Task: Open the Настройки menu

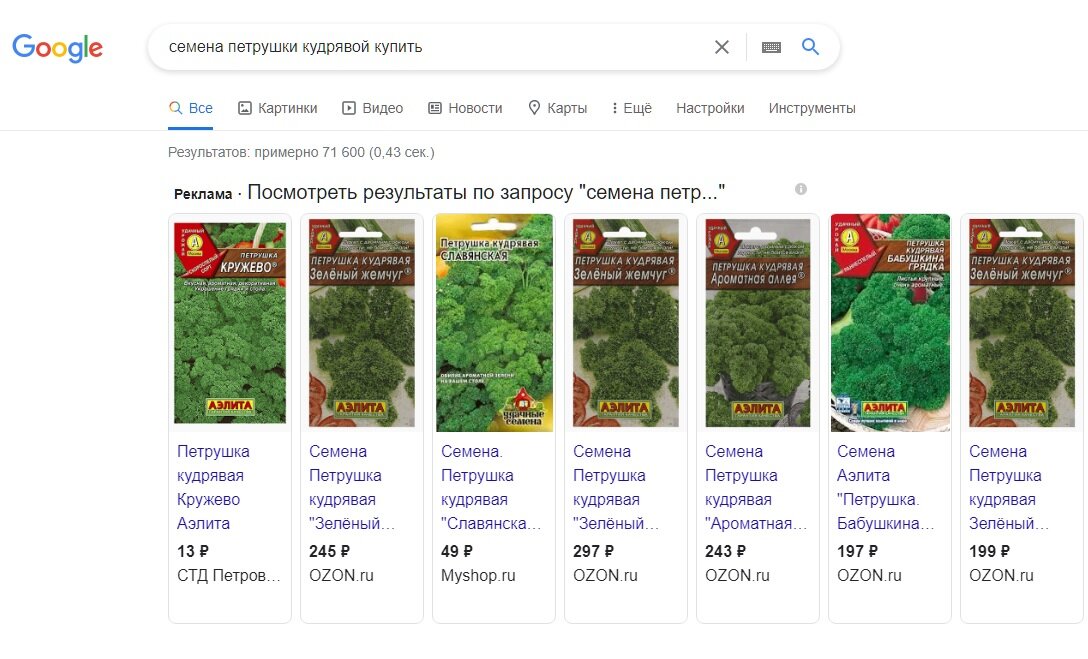Action: coord(710,107)
